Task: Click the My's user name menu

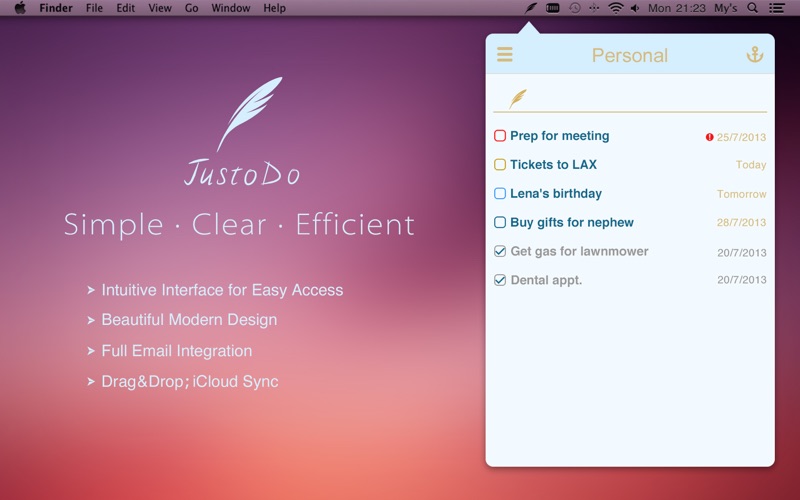Action: point(726,8)
